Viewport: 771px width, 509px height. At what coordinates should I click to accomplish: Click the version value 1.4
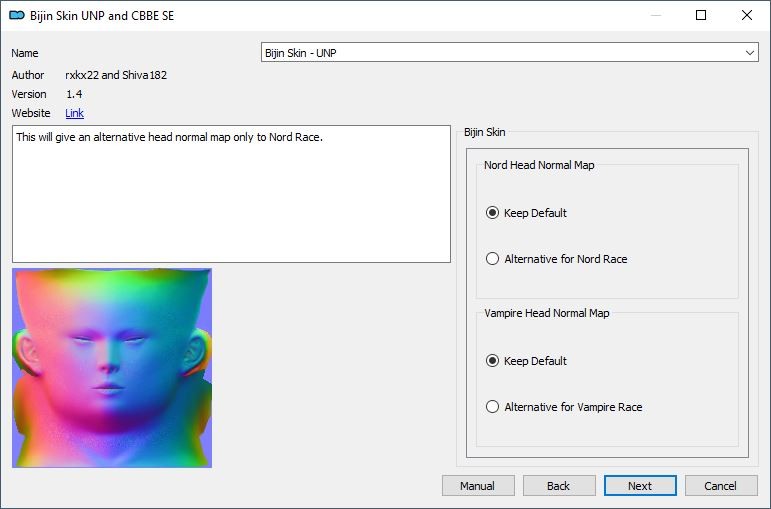tap(74, 94)
